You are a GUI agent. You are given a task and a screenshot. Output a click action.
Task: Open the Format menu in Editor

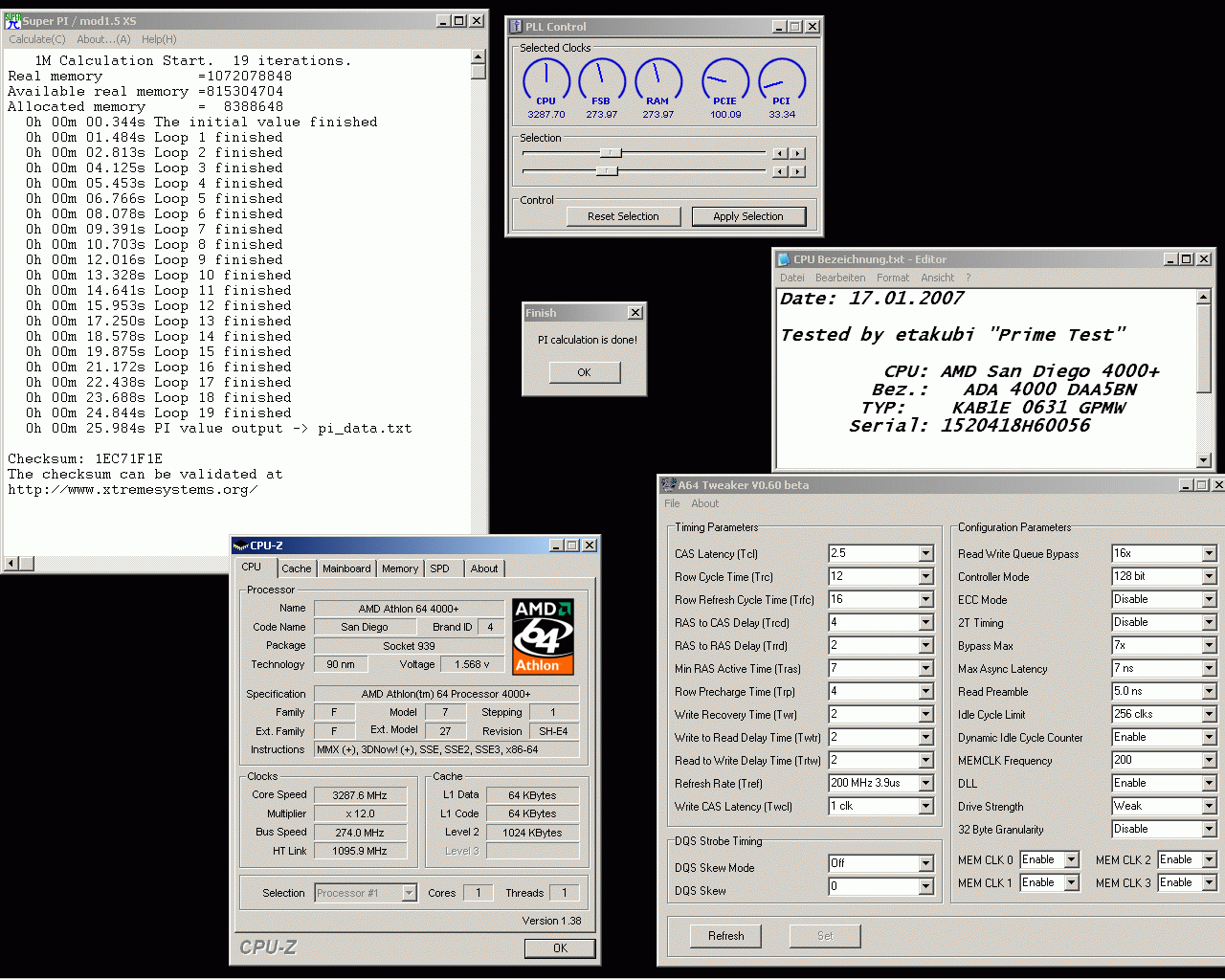893,278
